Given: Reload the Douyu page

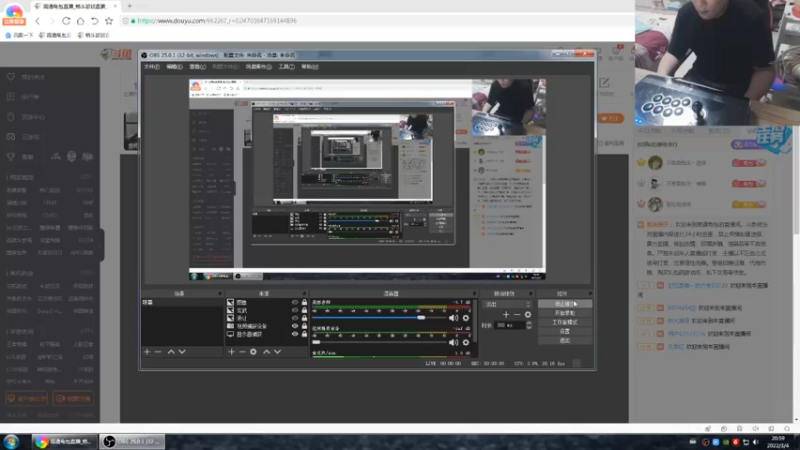Looking at the screenshot, I should pos(66,21).
